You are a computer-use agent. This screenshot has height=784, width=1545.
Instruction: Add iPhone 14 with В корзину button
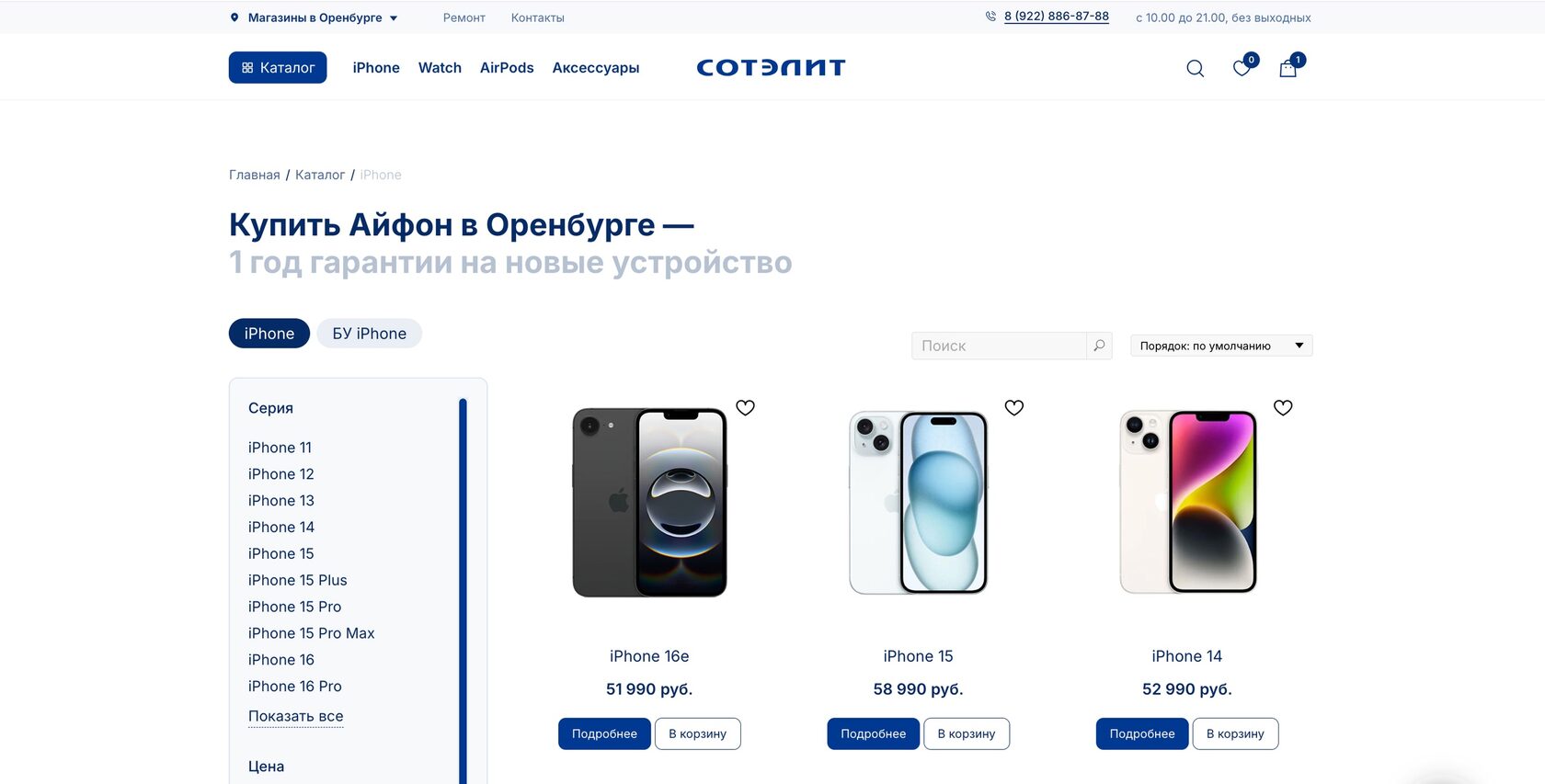pyautogui.click(x=1235, y=733)
